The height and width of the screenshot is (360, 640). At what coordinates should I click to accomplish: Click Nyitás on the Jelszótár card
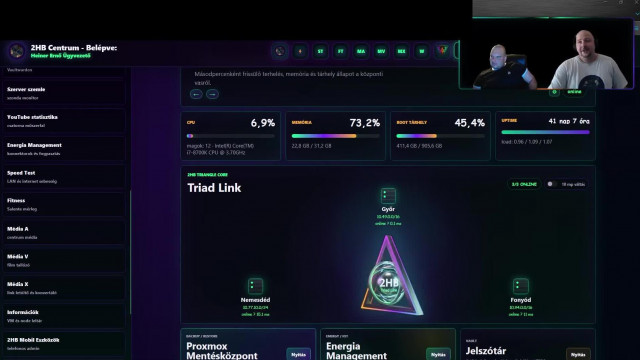point(578,355)
